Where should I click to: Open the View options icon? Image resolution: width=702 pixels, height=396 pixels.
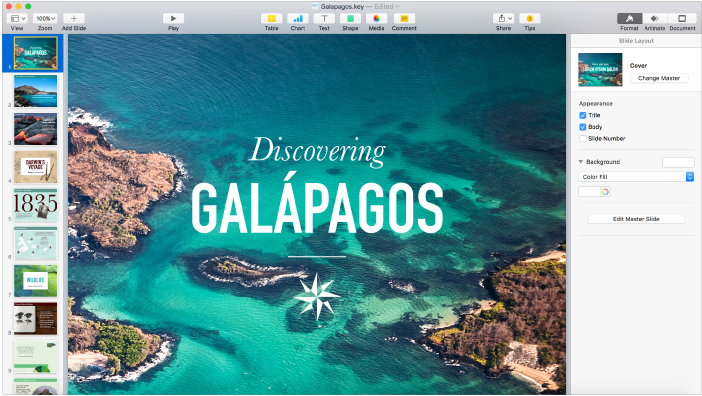pyautogui.click(x=18, y=18)
